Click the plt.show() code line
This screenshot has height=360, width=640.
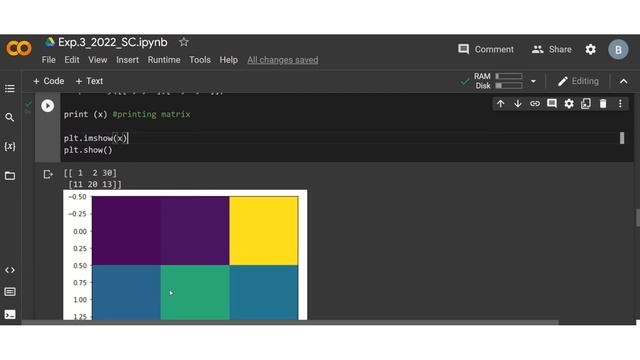[x=88, y=150]
